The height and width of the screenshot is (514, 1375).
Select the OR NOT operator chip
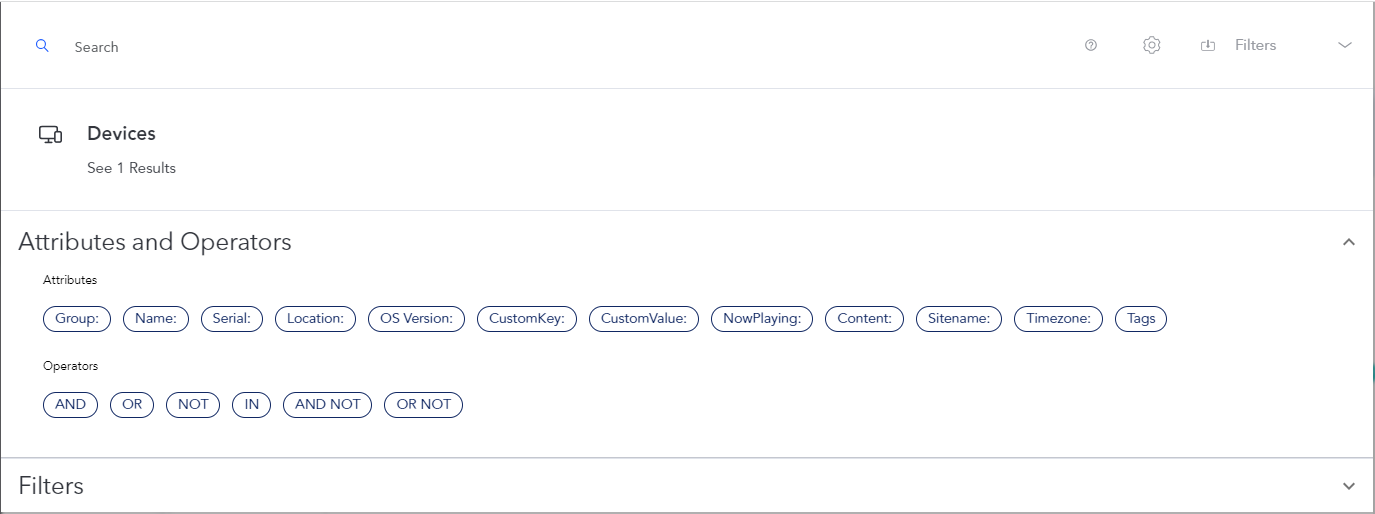(423, 404)
